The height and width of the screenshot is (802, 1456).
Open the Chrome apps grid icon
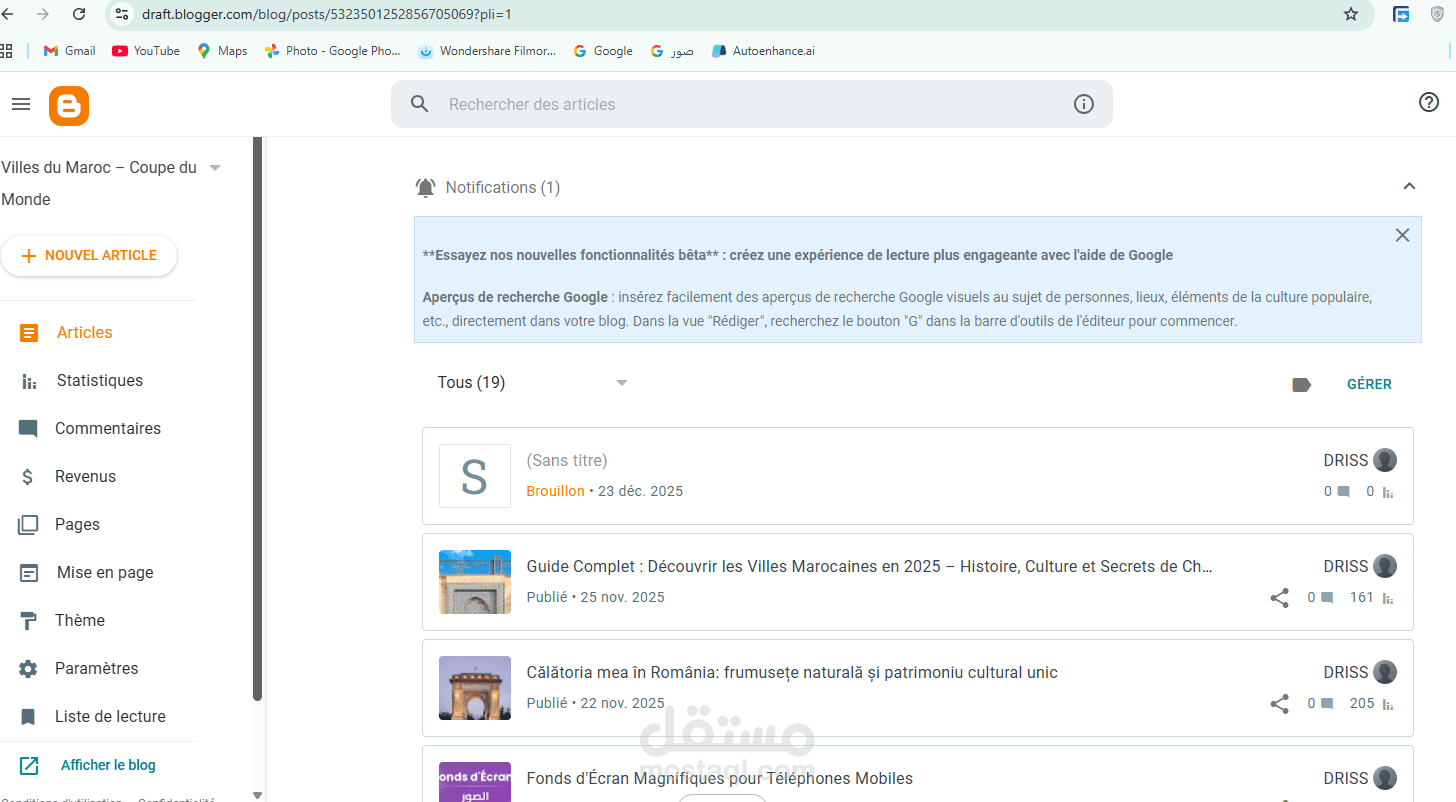(x=6, y=50)
